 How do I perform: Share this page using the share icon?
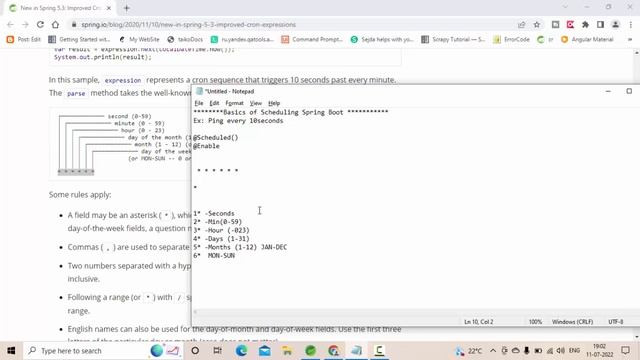(522, 24)
